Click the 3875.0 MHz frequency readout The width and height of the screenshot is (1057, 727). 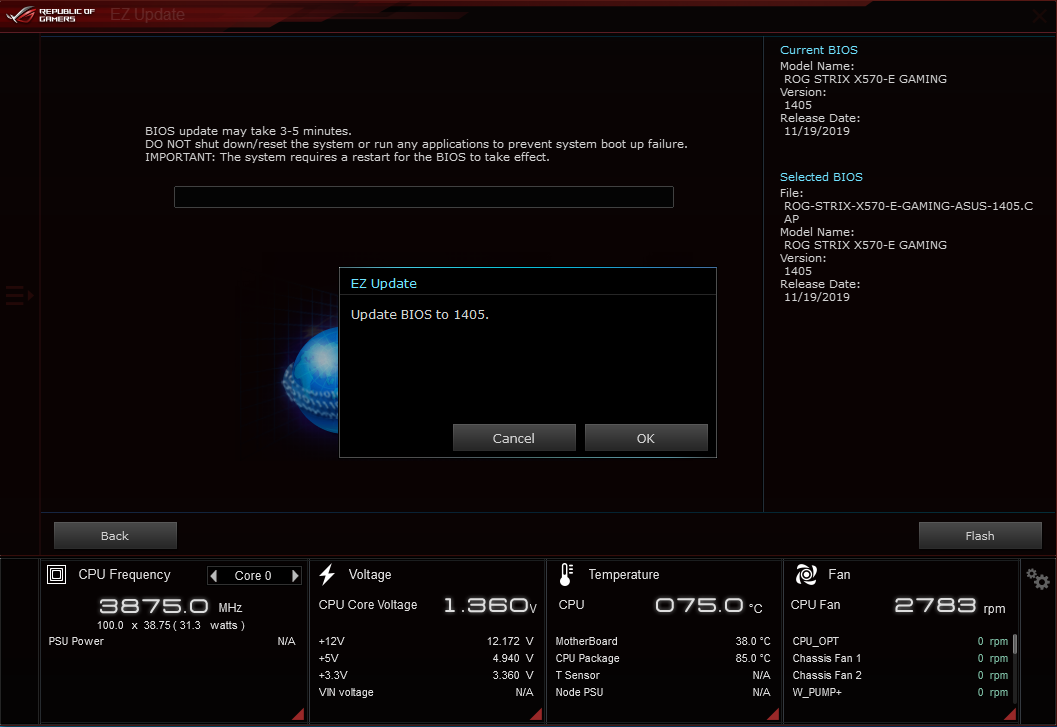click(x=171, y=606)
